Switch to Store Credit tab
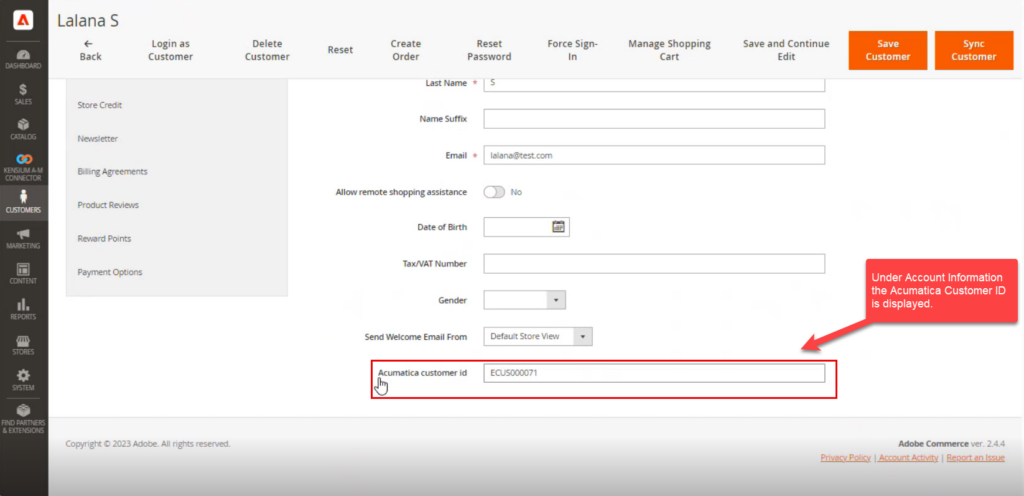 coord(100,105)
